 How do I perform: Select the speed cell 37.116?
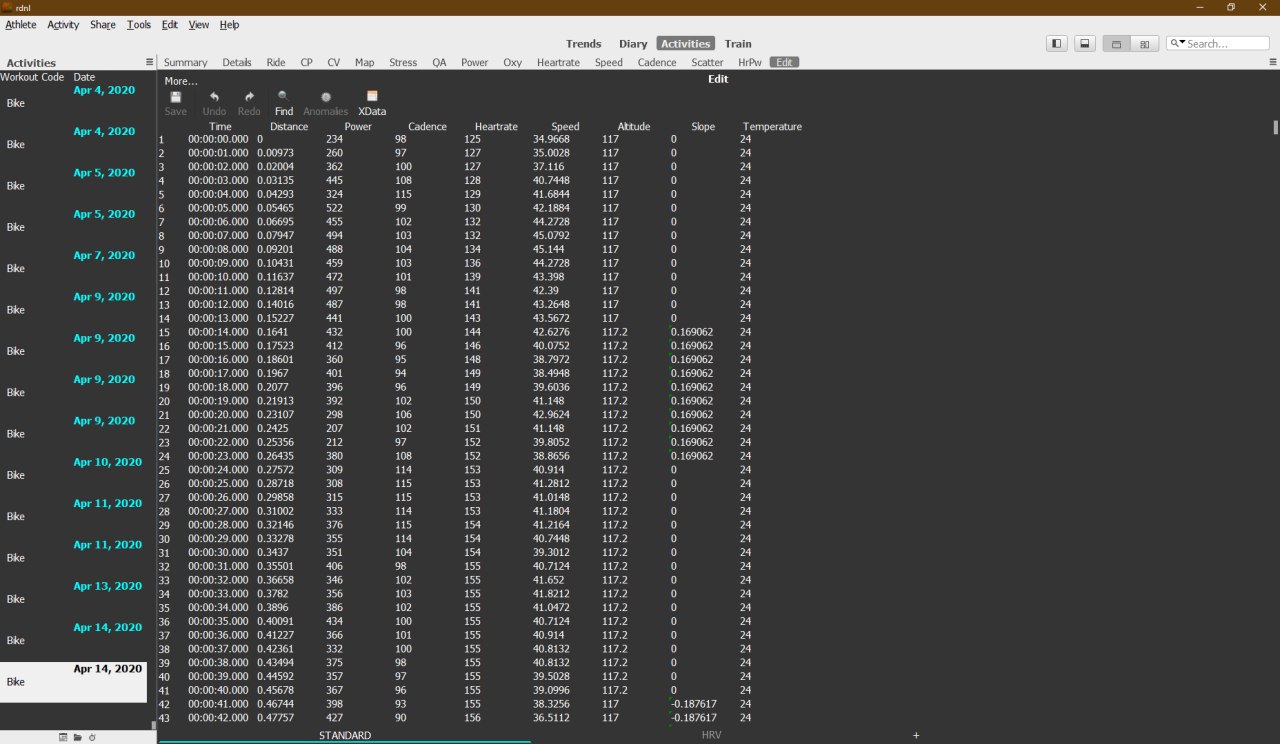[x=548, y=167]
